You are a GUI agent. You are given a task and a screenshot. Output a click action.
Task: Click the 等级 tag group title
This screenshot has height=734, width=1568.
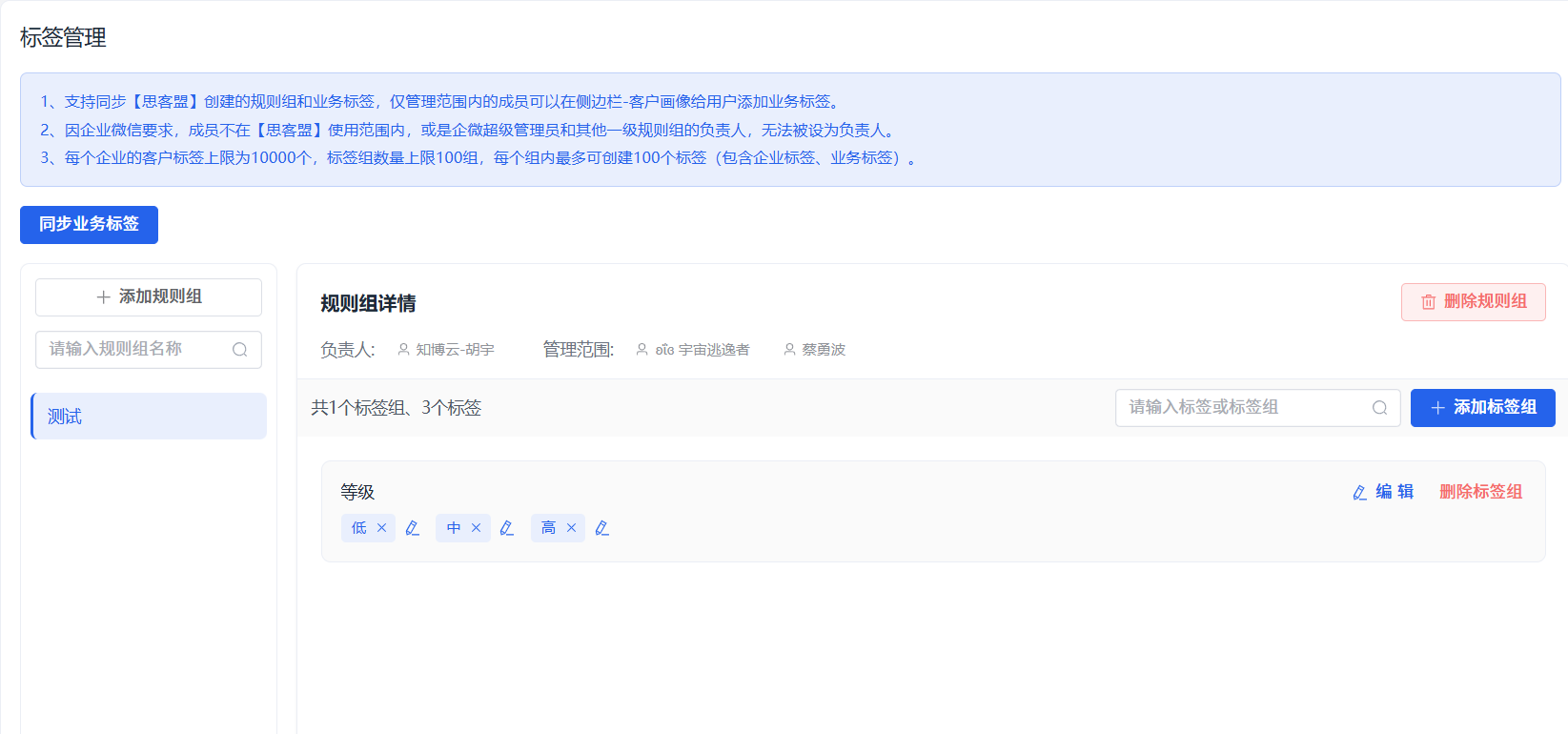click(x=357, y=492)
